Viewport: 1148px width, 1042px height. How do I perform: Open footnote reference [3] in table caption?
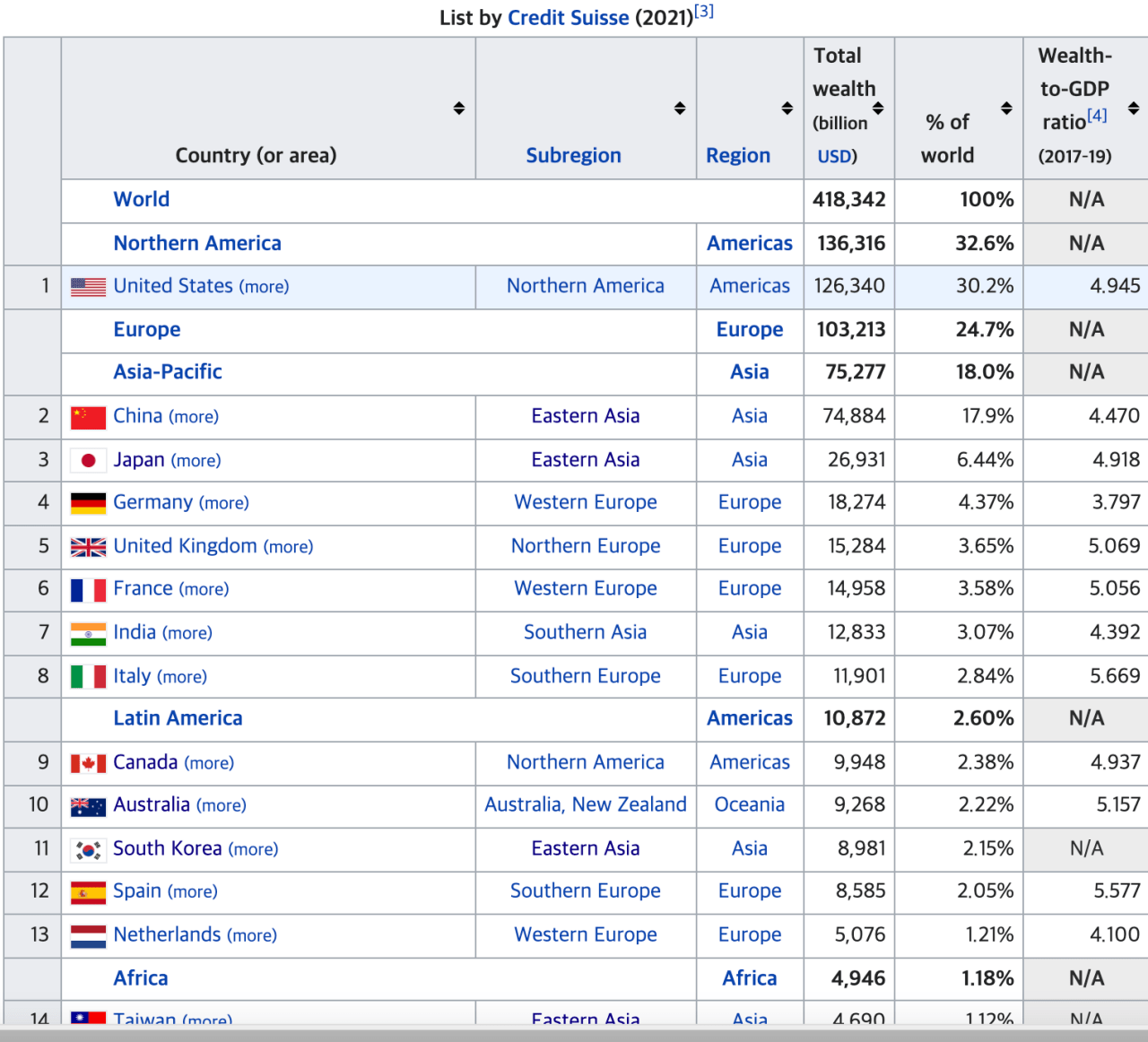[704, 12]
